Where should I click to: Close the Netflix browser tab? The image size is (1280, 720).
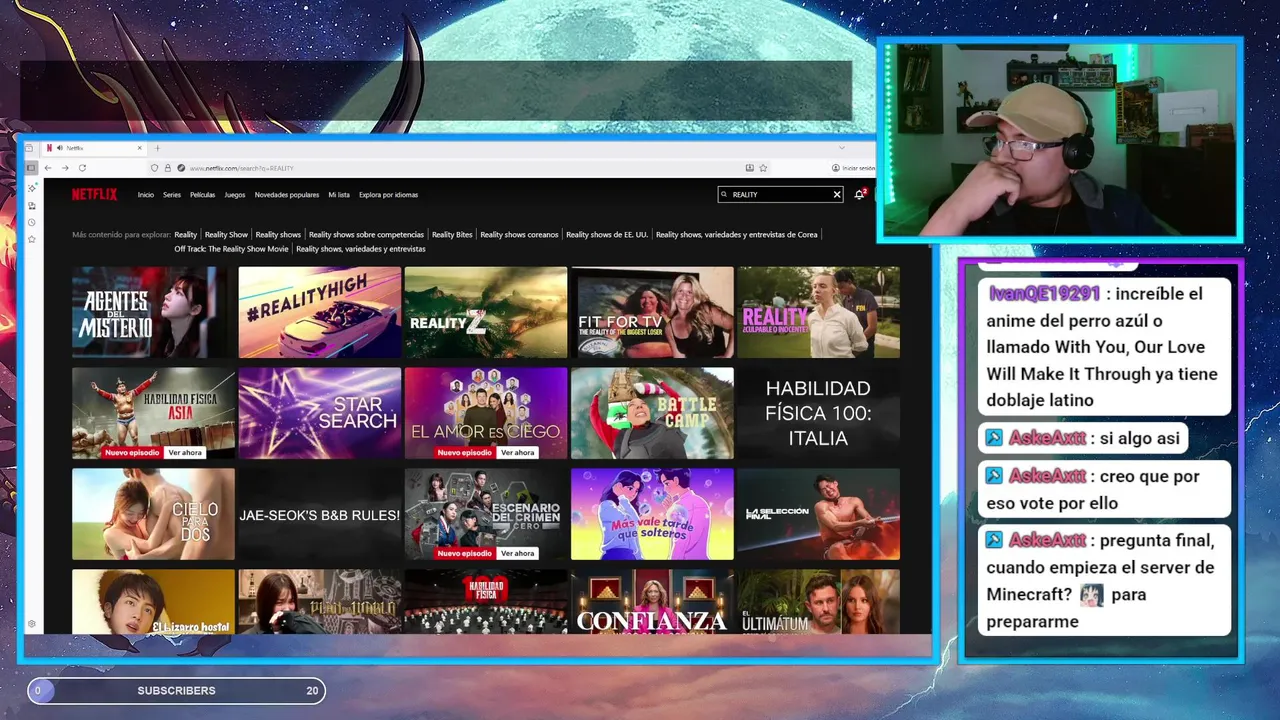pos(139,148)
